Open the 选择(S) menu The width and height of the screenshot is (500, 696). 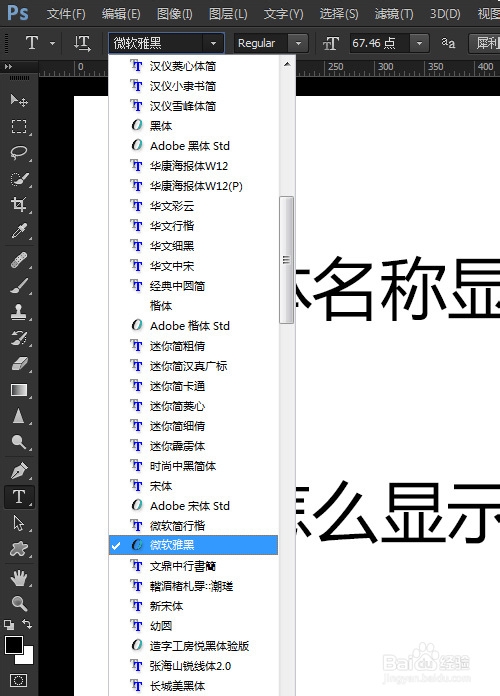pyautogui.click(x=339, y=14)
